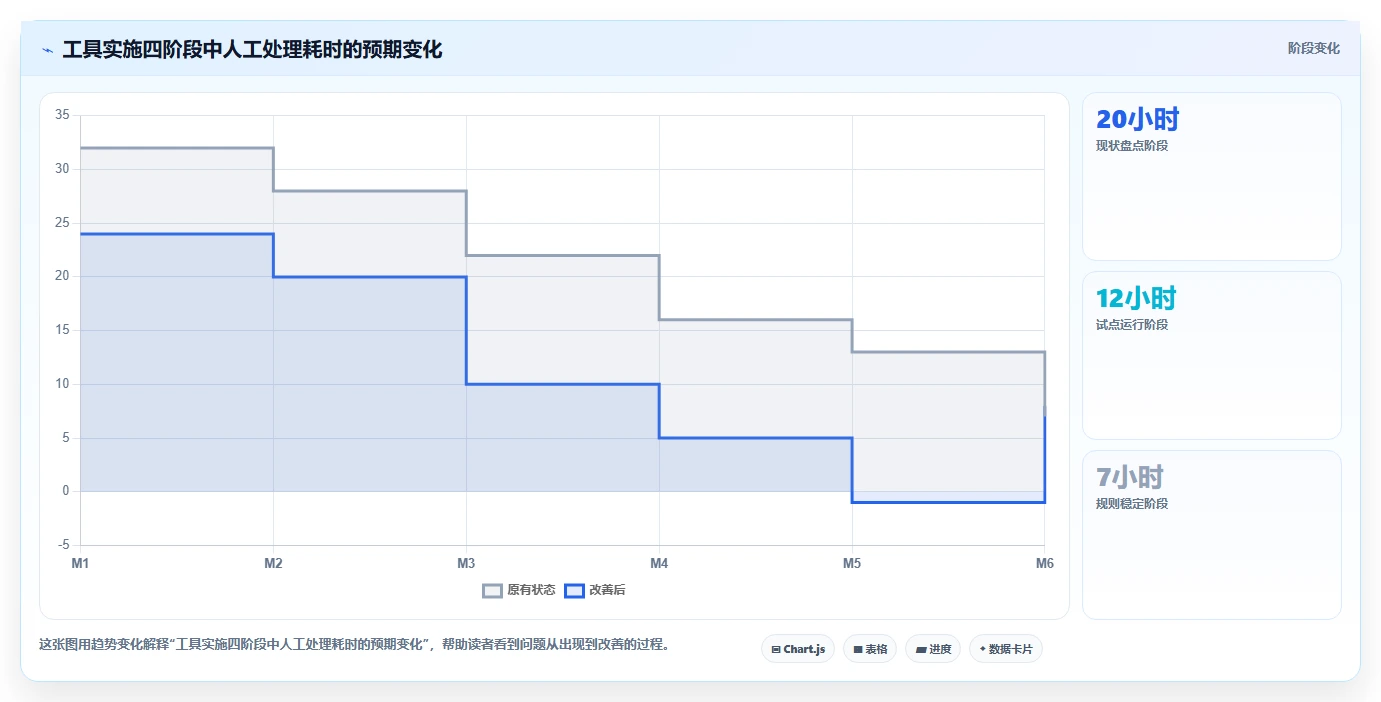Toggle the 原有状态 legend series

(x=519, y=590)
